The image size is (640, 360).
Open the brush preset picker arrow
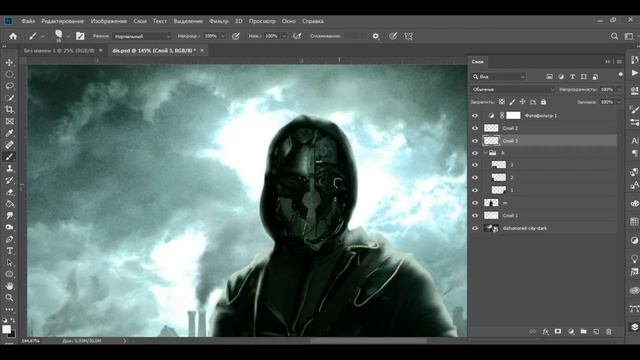click(68, 36)
